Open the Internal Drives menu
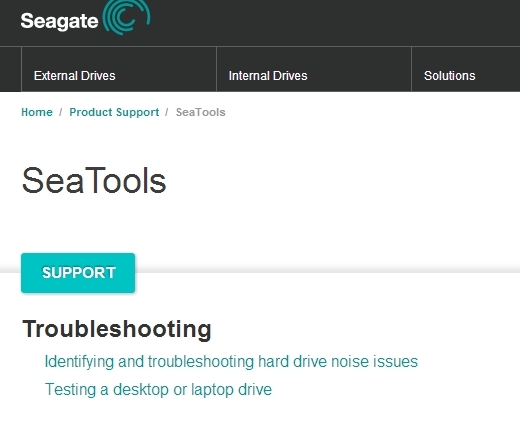 click(268, 76)
